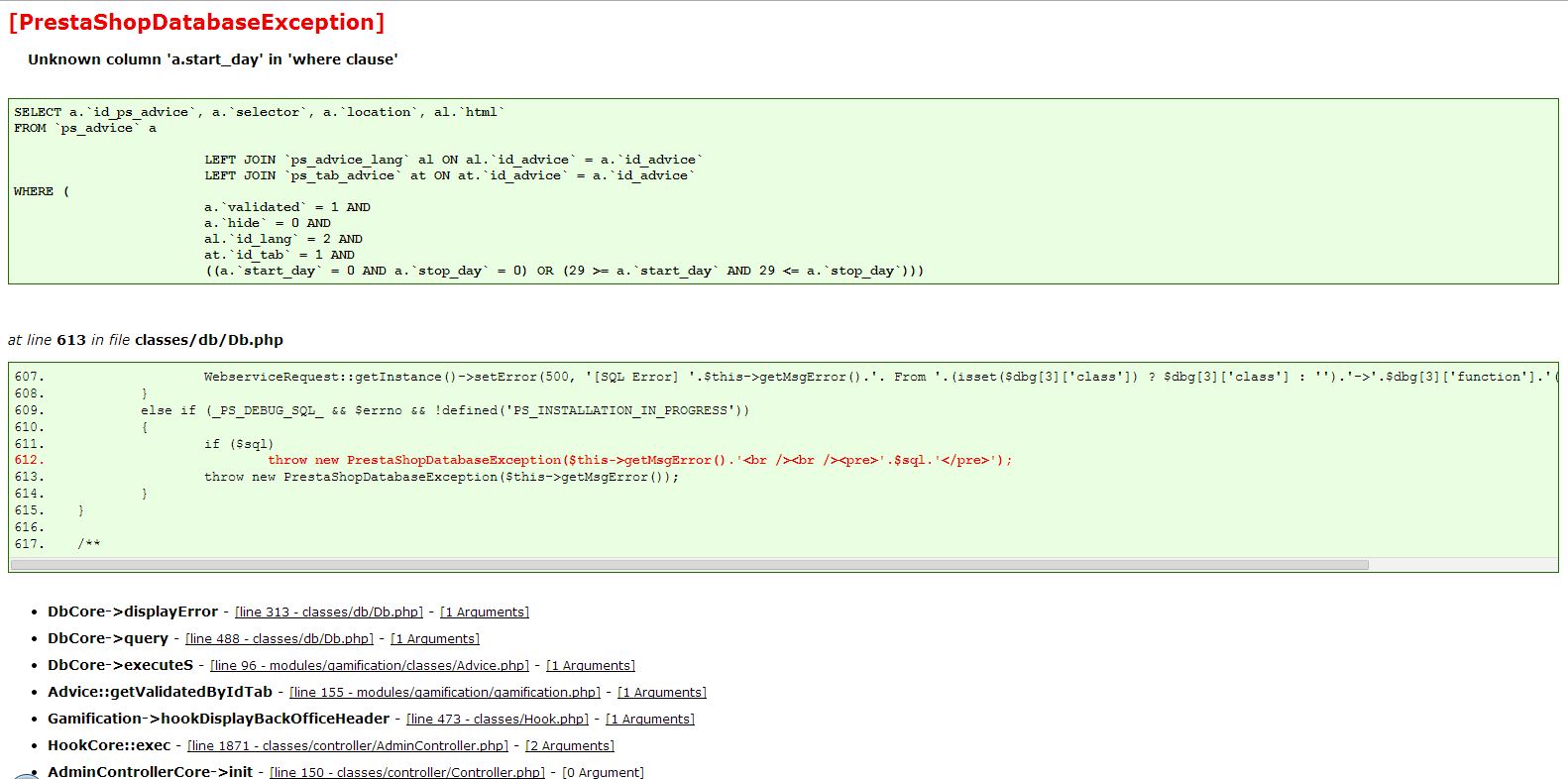Open the "line 488 - classes/db/Db.php" link
This screenshot has height=779, width=1568.
pyautogui.click(x=280, y=639)
